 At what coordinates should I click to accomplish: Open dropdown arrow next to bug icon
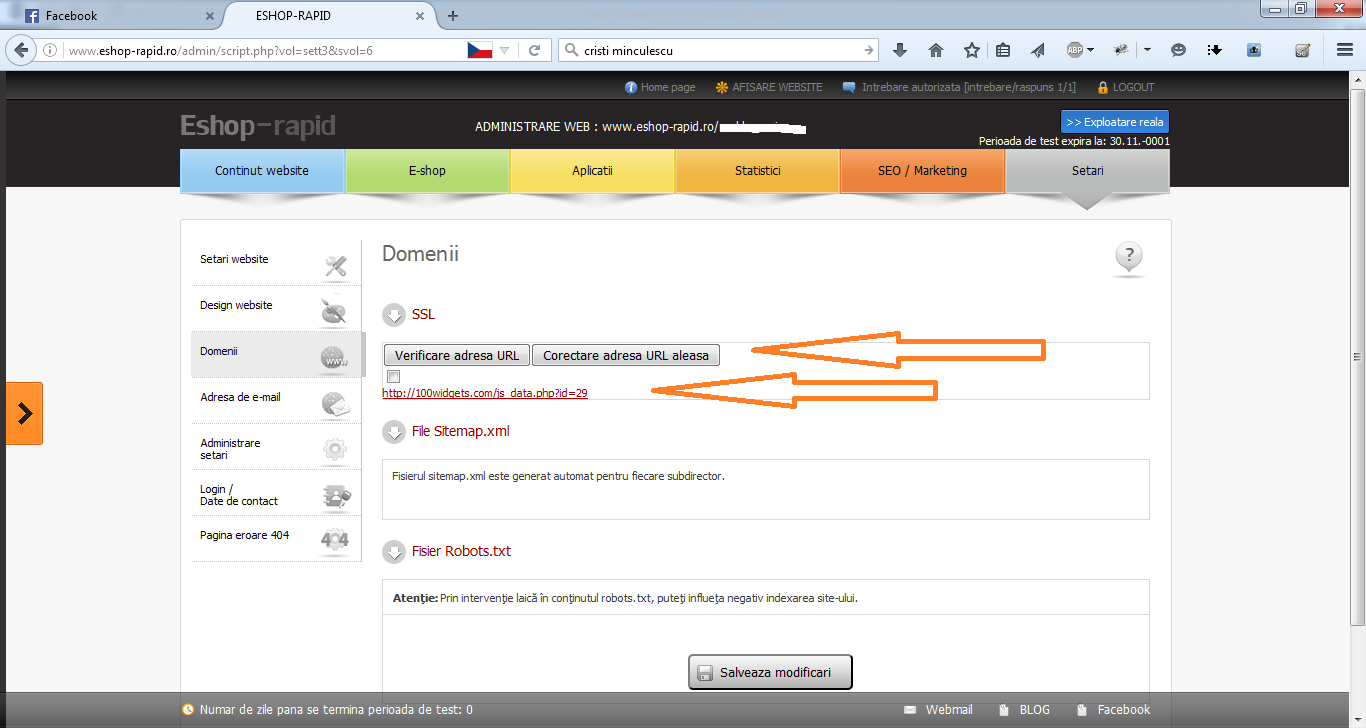1148,50
